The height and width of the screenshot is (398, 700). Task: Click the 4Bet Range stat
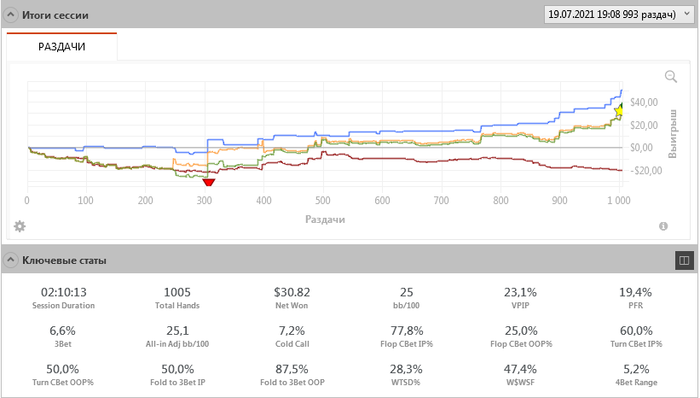coord(636,375)
